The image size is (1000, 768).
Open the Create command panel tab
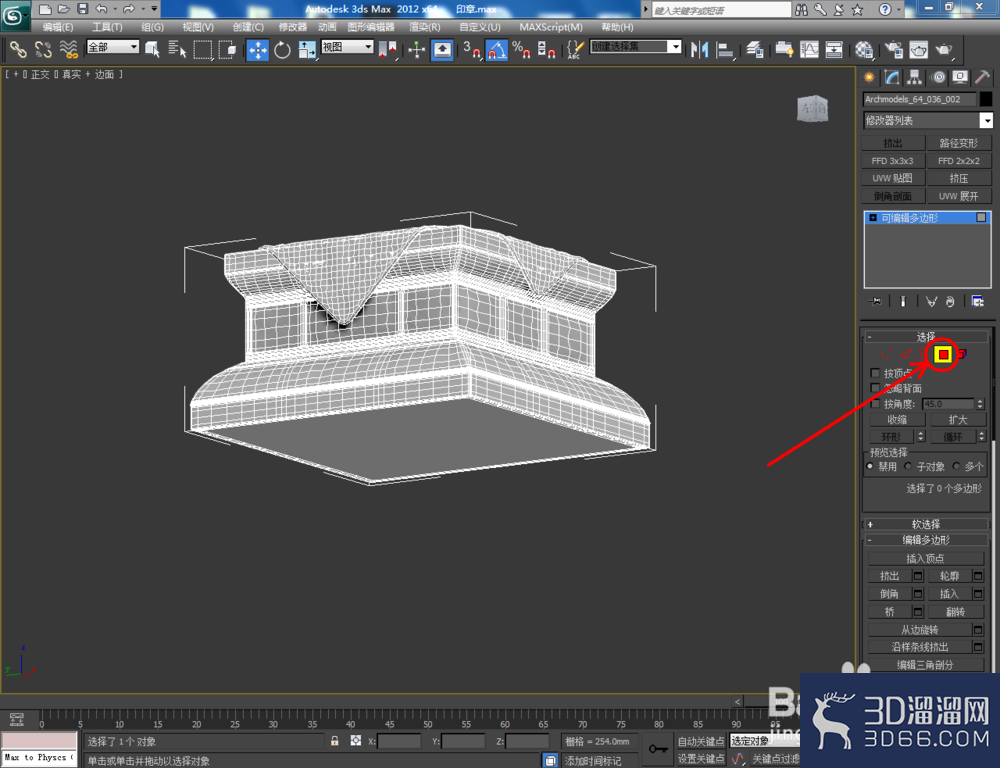pos(869,77)
